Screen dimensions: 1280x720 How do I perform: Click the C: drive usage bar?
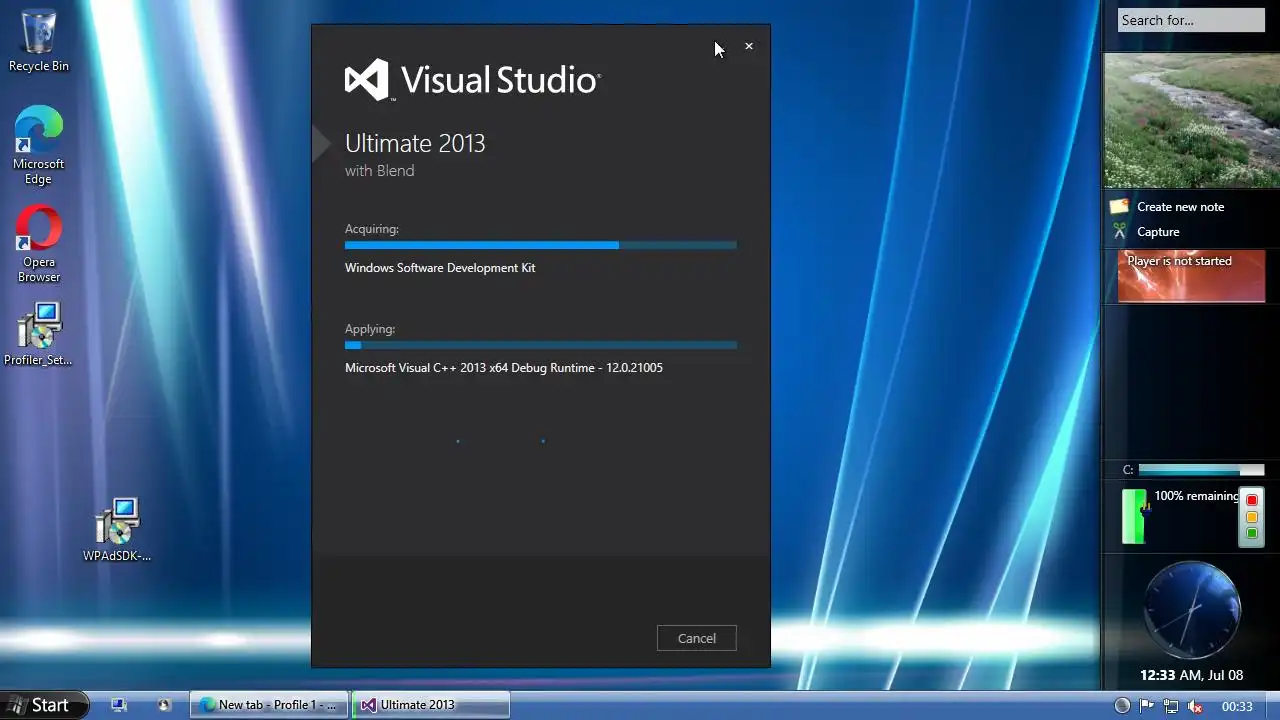(1202, 470)
